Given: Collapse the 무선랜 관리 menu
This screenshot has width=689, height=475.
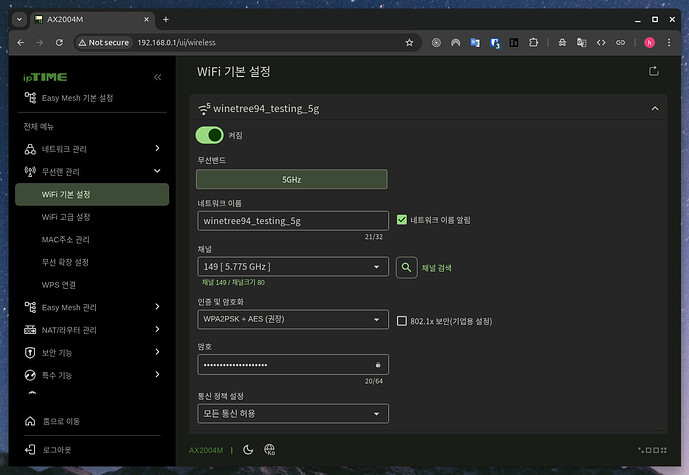Looking at the screenshot, I should tap(92, 171).
